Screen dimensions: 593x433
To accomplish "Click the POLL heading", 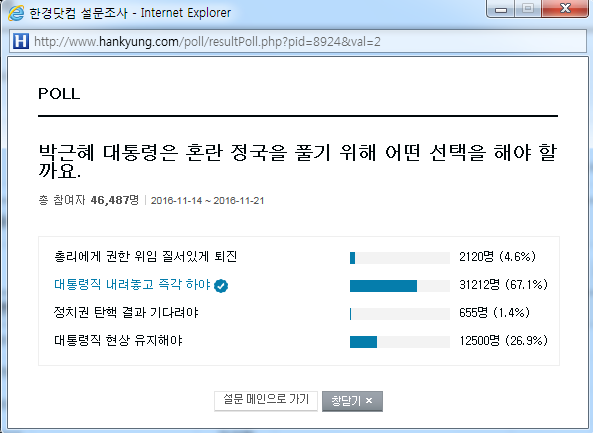I will click(59, 94).
